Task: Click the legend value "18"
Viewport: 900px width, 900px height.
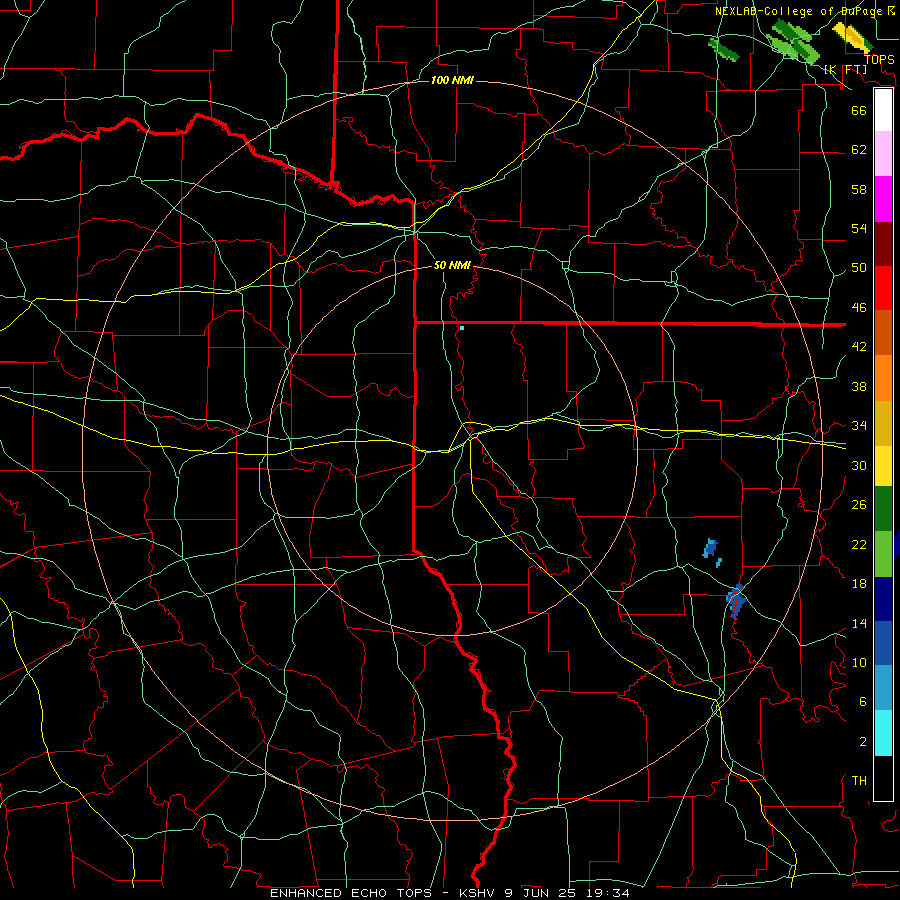Action: click(x=859, y=584)
